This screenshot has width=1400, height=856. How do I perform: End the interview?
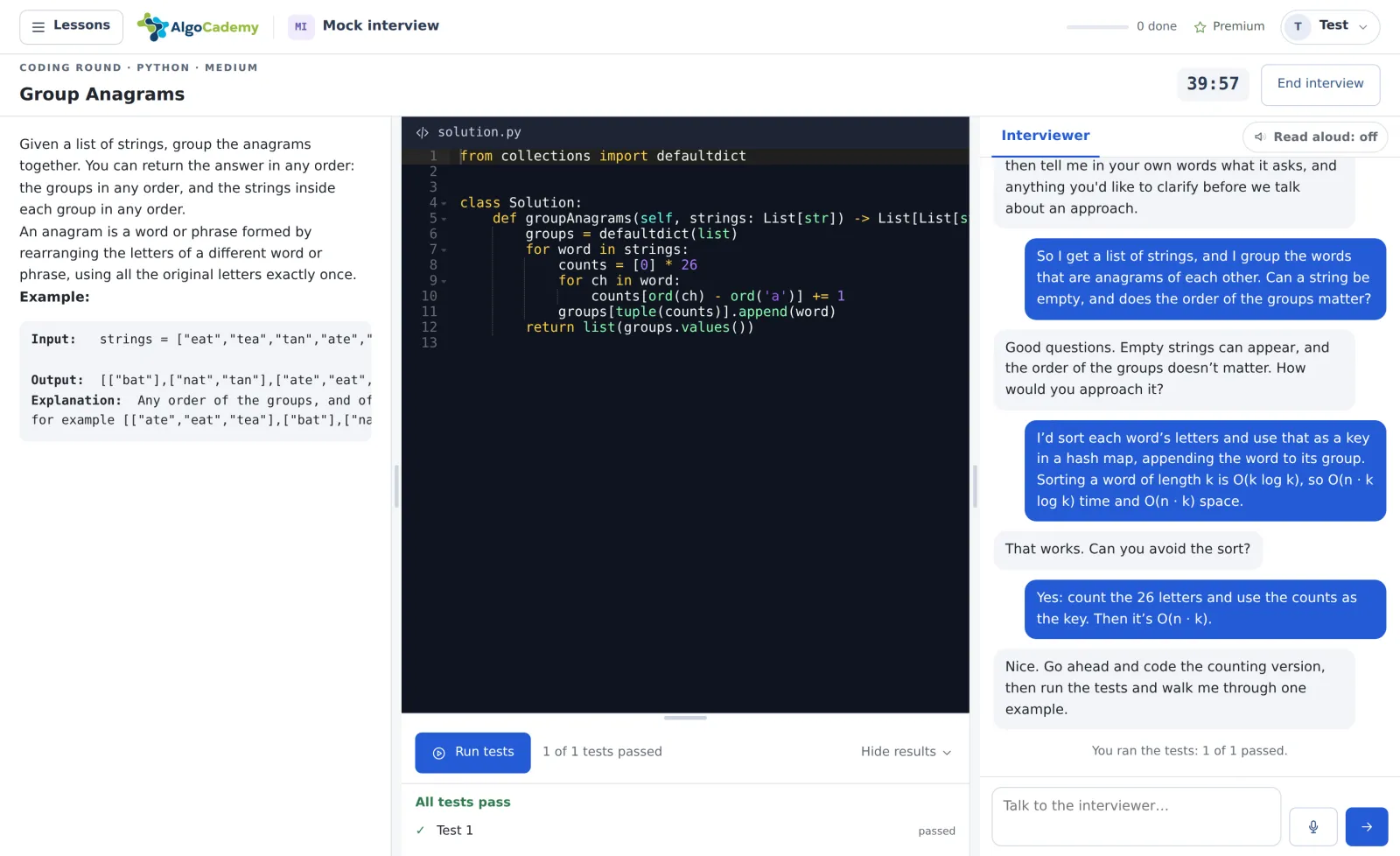1319,84
